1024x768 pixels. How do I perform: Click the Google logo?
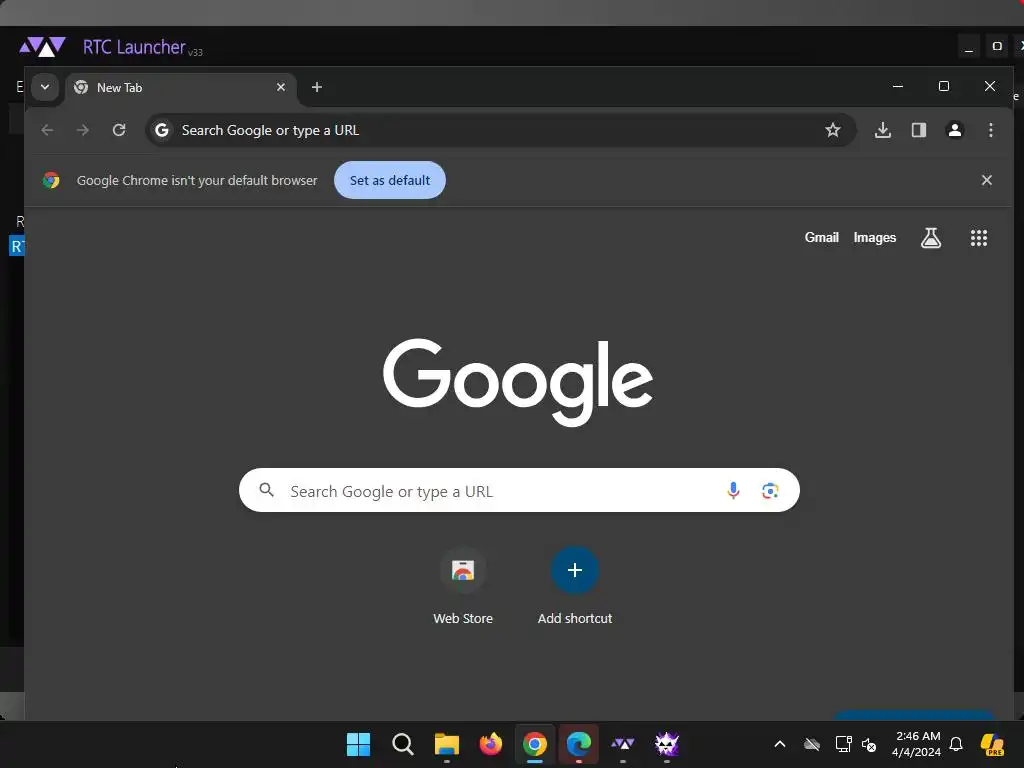[518, 382]
